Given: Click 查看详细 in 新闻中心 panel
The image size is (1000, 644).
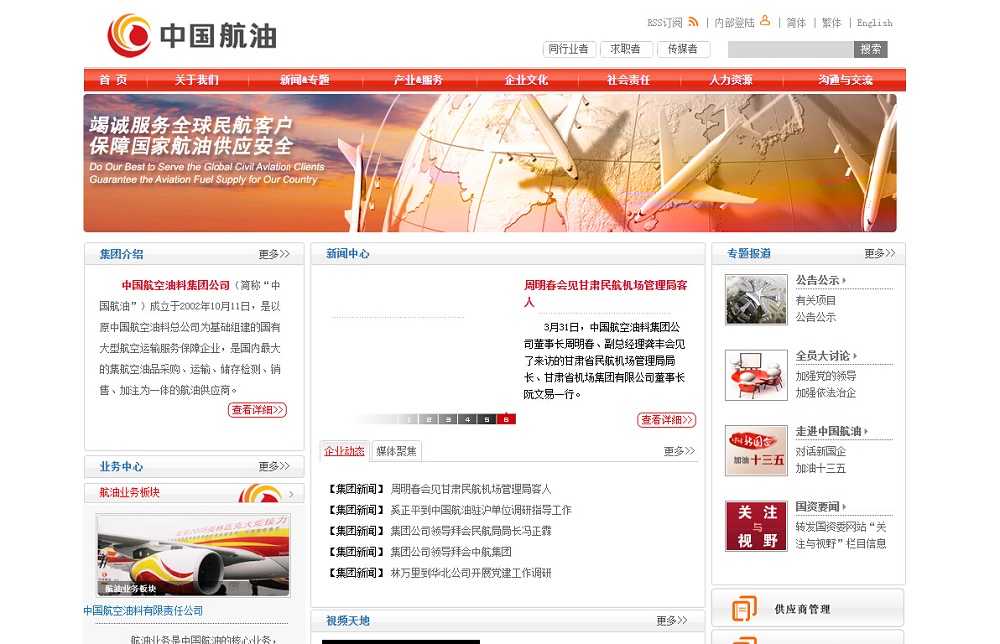Looking at the screenshot, I should click(x=666, y=420).
